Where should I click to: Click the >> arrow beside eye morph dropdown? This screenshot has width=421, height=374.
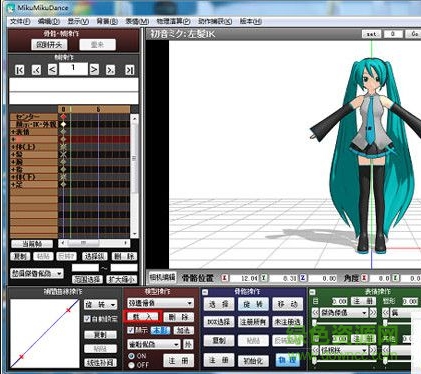(373, 313)
